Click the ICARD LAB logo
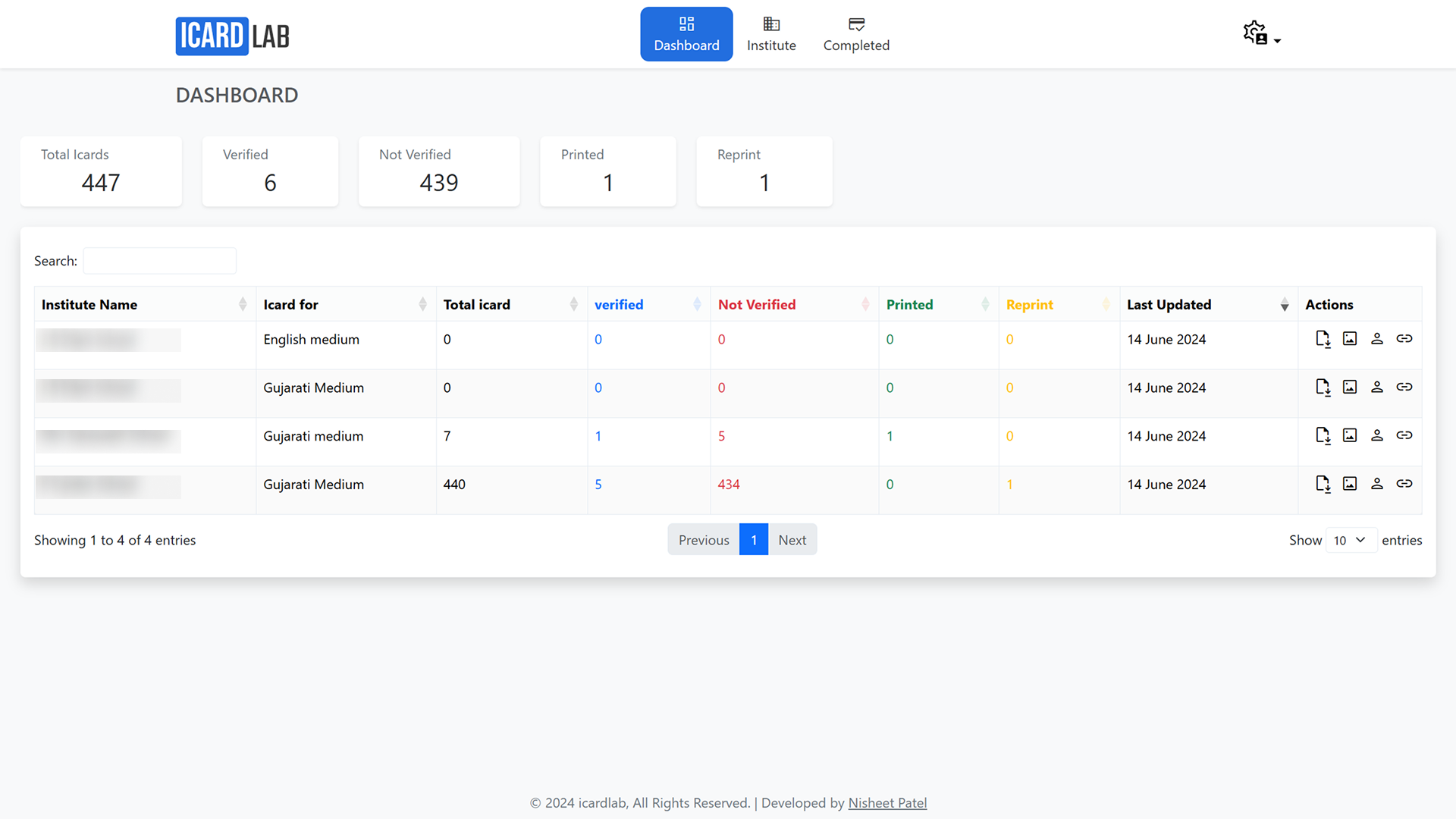1456x819 pixels. click(232, 36)
